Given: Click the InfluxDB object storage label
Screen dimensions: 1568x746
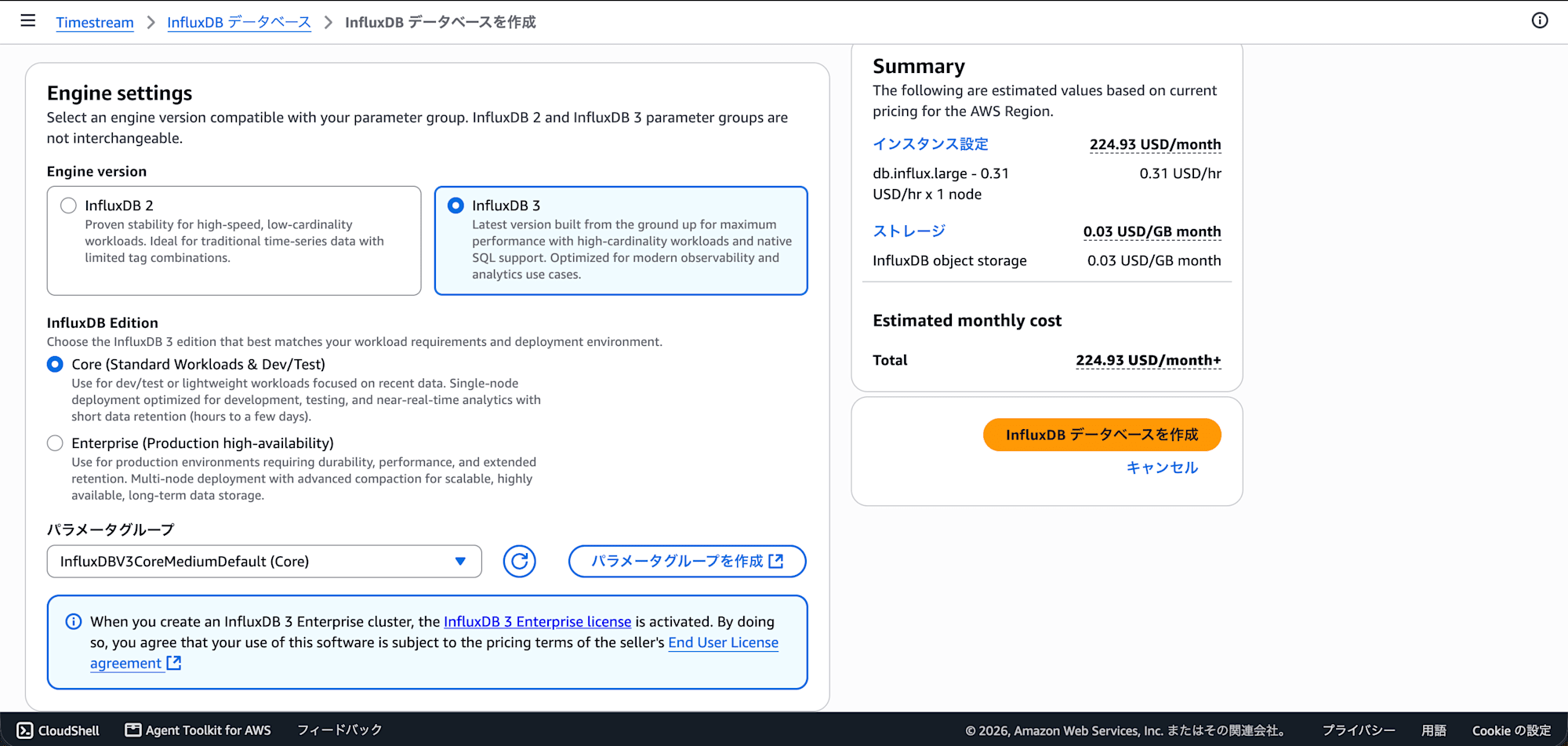Looking at the screenshot, I should pyautogui.click(x=950, y=260).
